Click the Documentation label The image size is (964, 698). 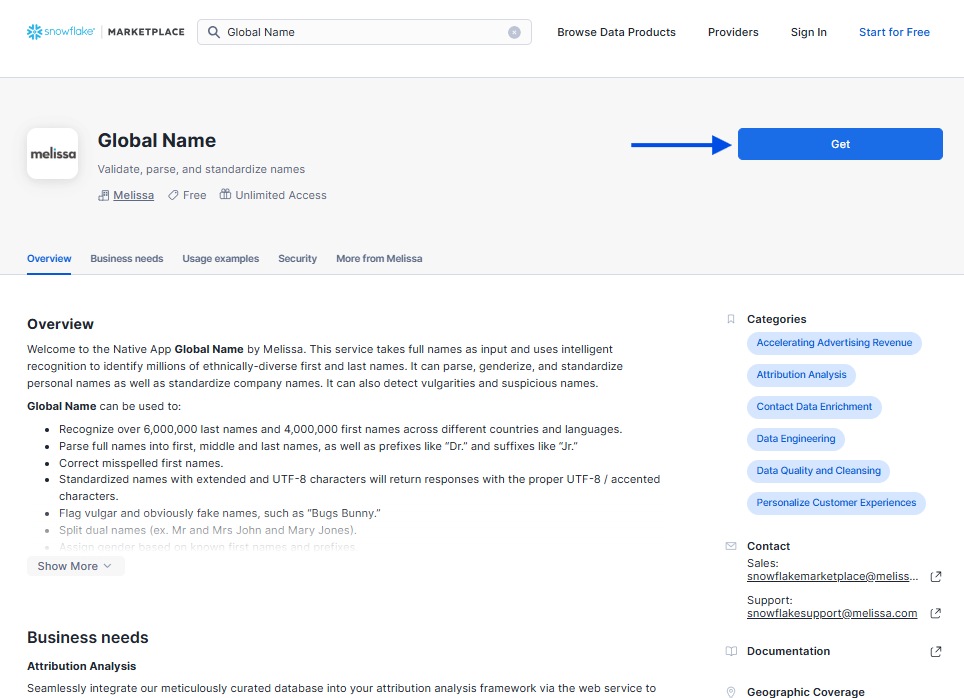(788, 651)
